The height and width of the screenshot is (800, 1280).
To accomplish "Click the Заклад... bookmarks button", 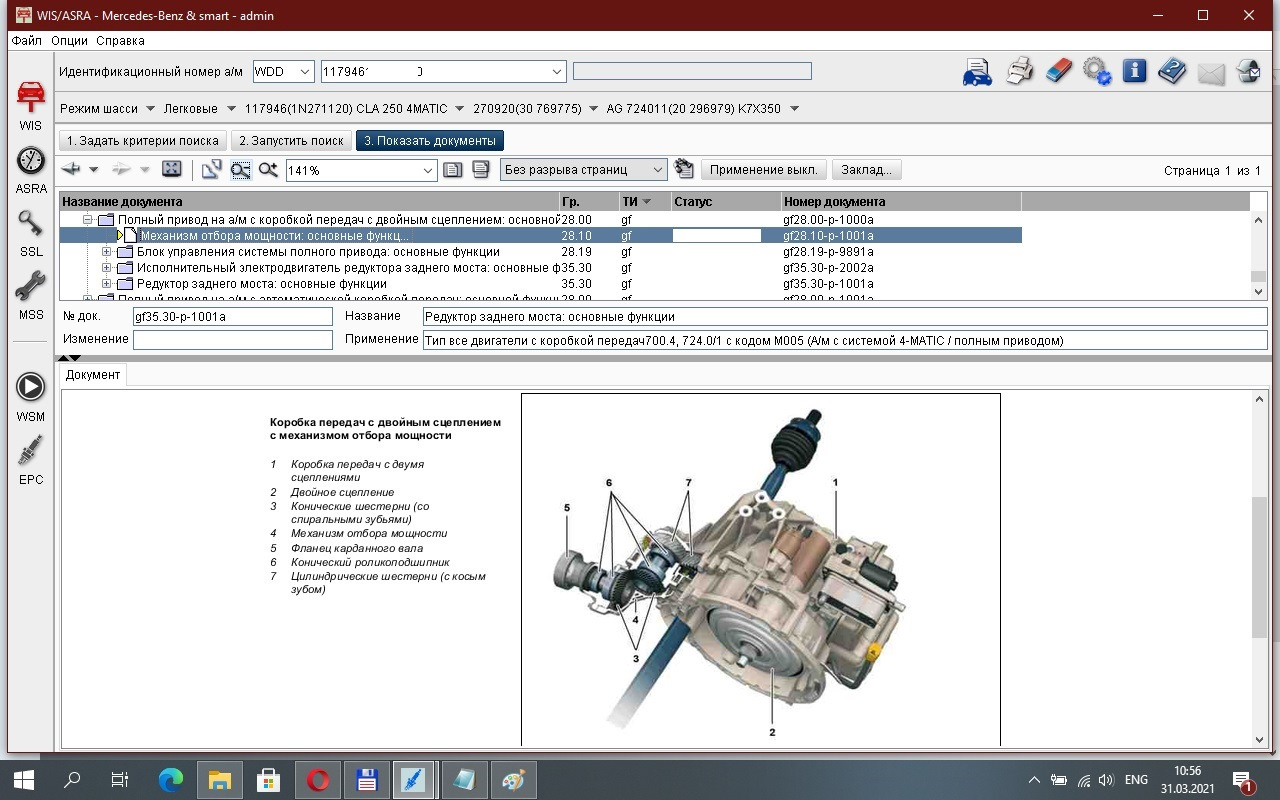I will 867,170.
